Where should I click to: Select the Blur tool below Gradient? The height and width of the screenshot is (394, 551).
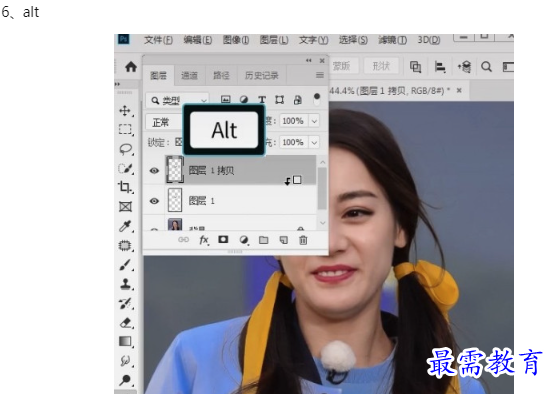click(x=125, y=361)
